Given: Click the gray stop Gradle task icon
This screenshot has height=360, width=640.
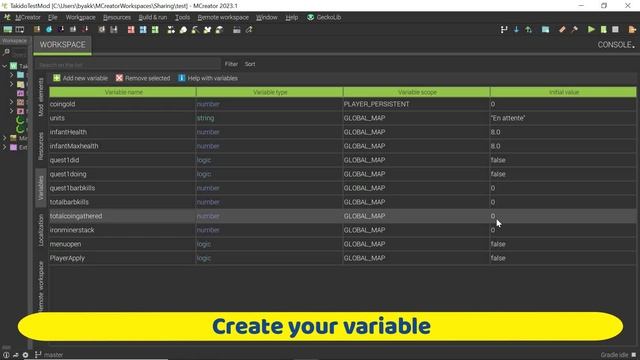Looking at the screenshot, I should 615,29.
